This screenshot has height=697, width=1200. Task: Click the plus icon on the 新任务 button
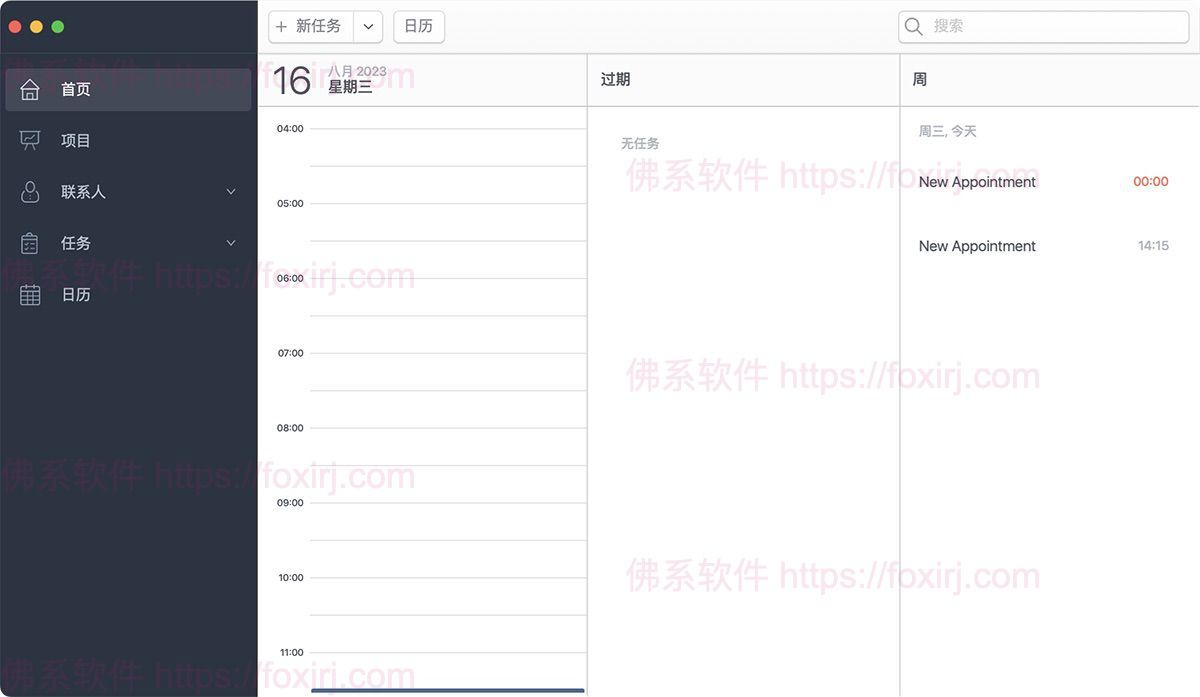pos(281,26)
